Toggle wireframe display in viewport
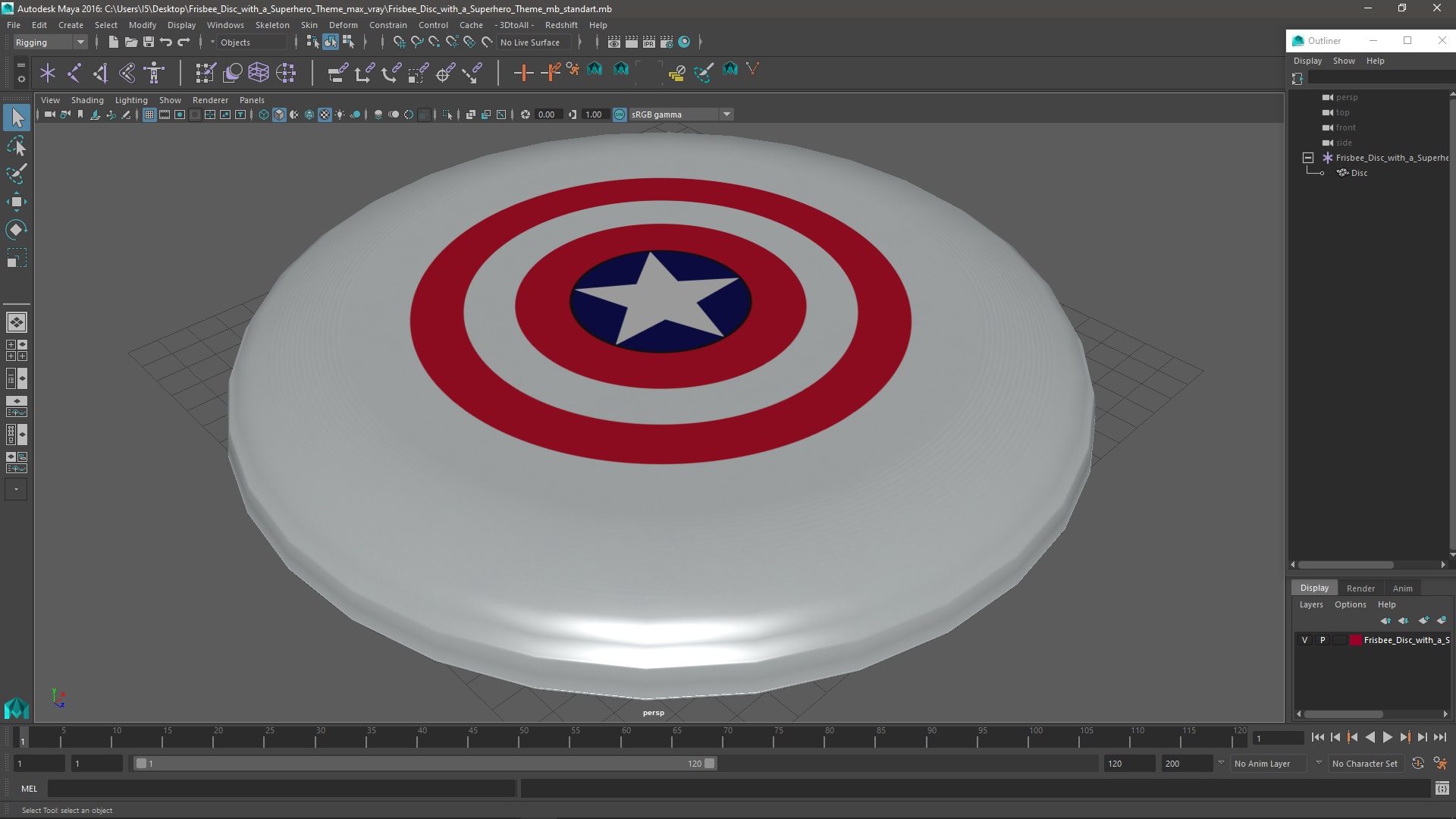The width and height of the screenshot is (1456, 819). pos(264,115)
